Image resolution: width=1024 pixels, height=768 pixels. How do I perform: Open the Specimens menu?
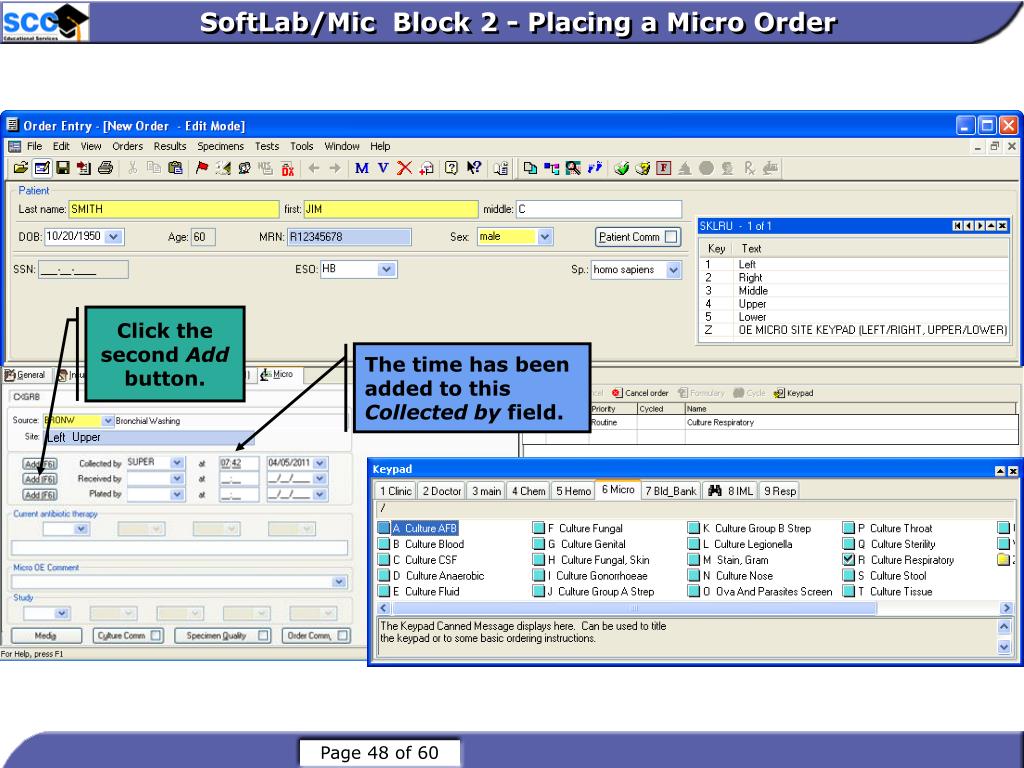pos(220,146)
